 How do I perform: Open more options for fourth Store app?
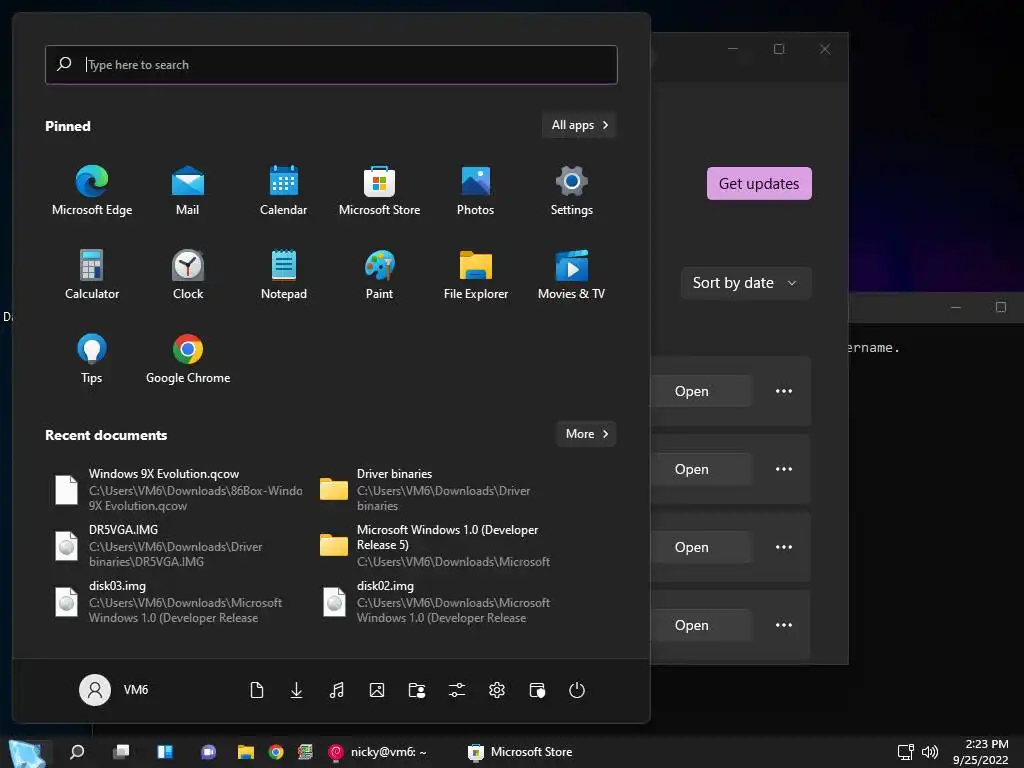(x=784, y=625)
